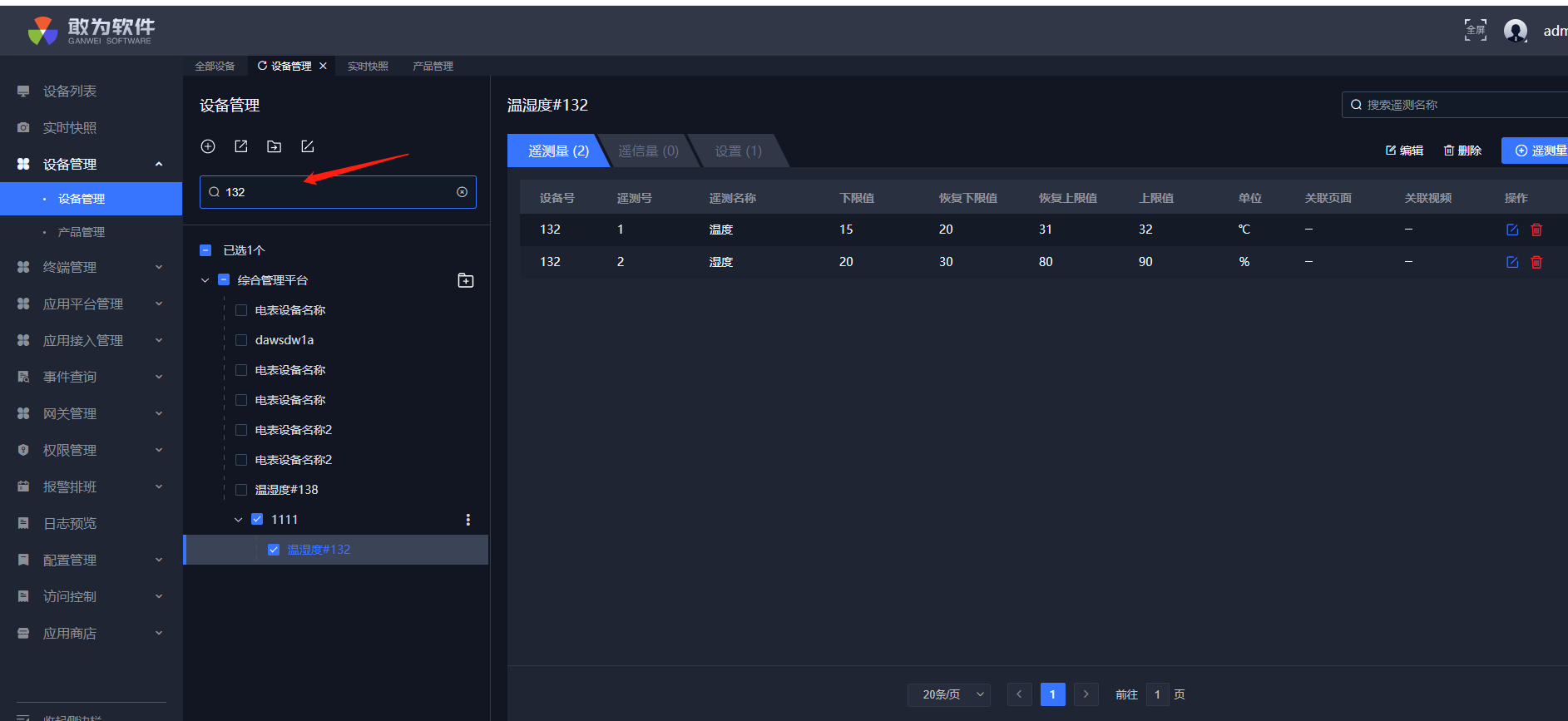Toggle fullscreen with the 全屏 icon
The image size is (1568, 721).
coord(1475,30)
